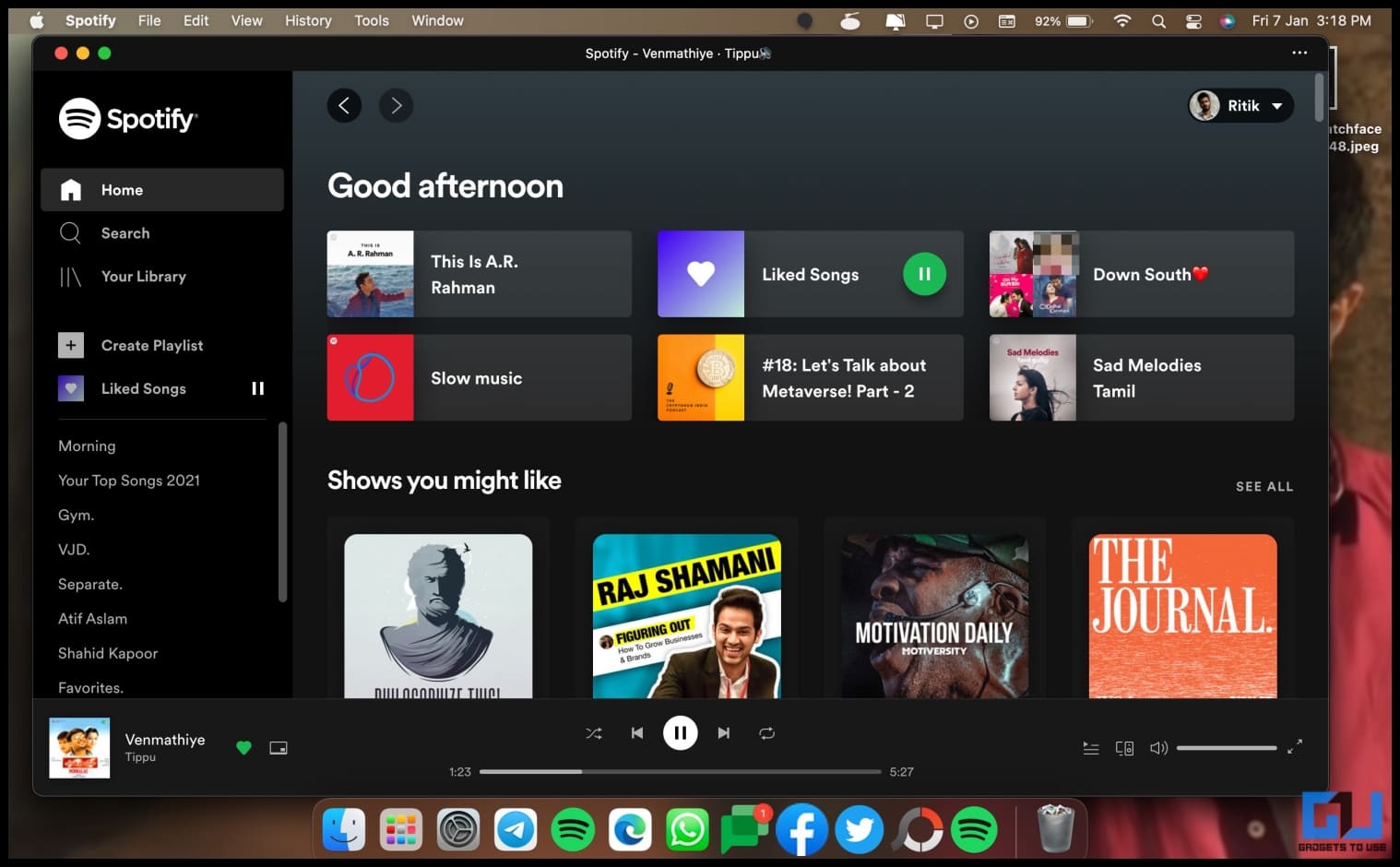Open the three-dot menu in title bar
This screenshot has width=1400, height=867.
[x=1299, y=53]
